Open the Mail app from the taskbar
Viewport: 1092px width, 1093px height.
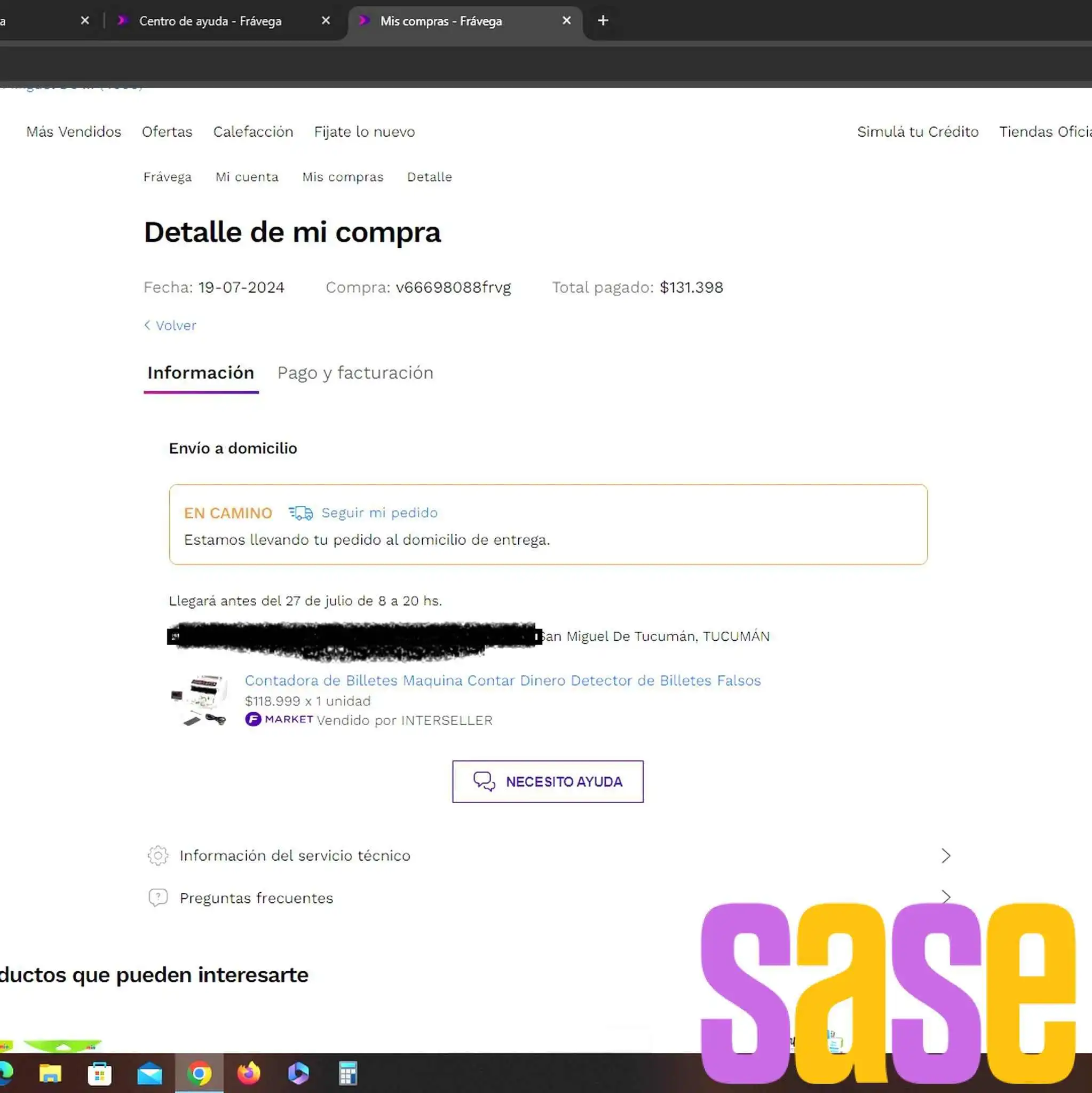150,1074
